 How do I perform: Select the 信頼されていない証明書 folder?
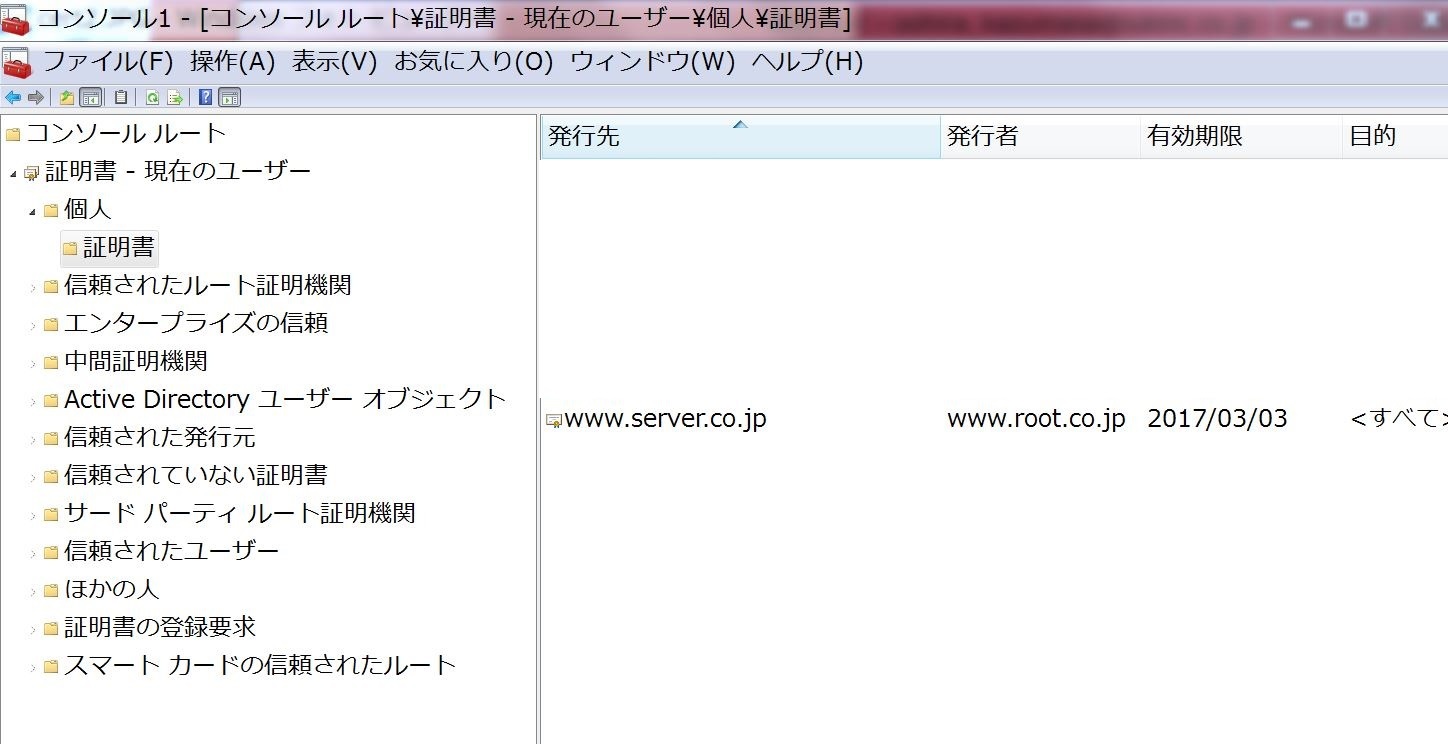[195, 475]
